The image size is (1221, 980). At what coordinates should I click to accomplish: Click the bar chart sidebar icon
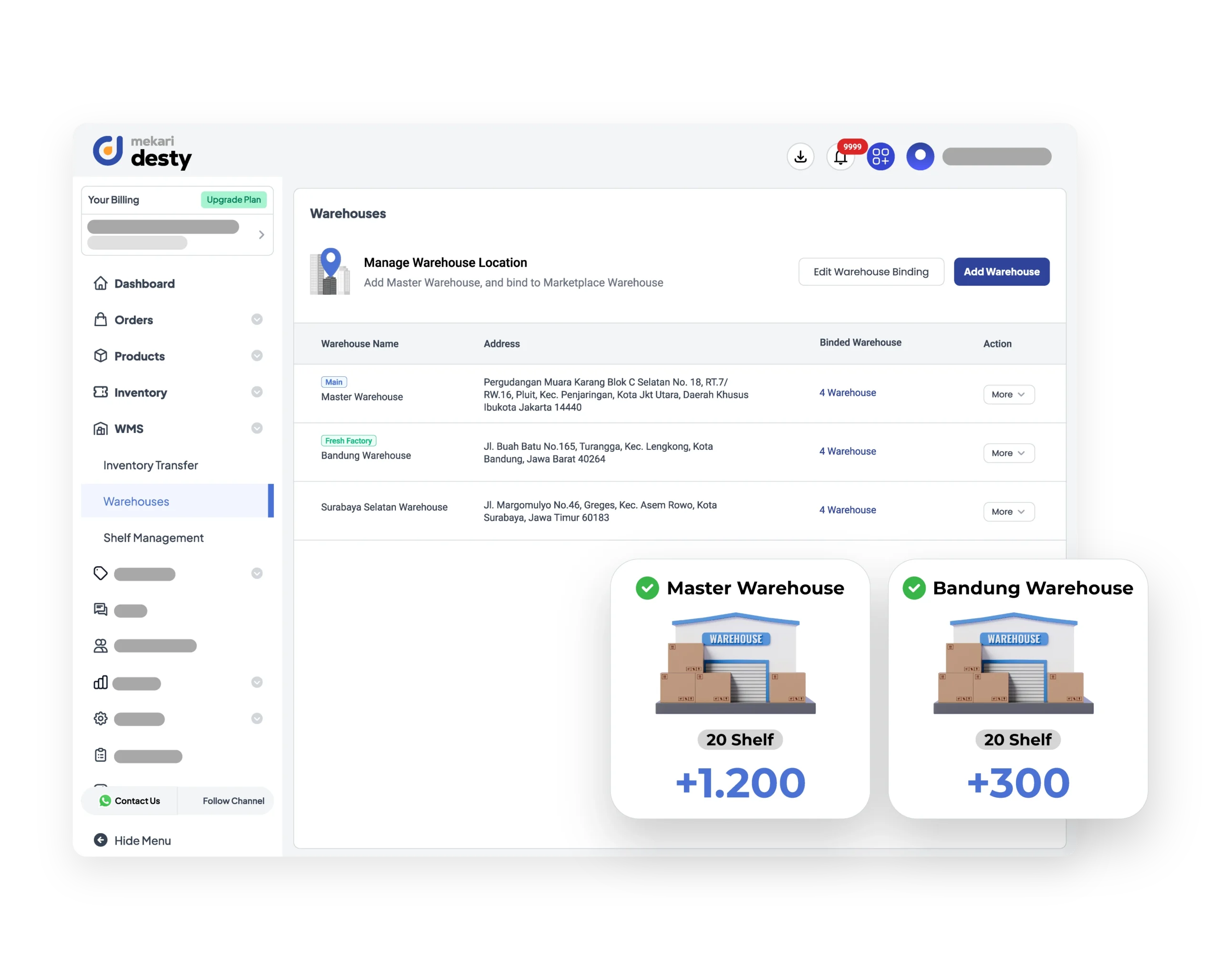(101, 682)
